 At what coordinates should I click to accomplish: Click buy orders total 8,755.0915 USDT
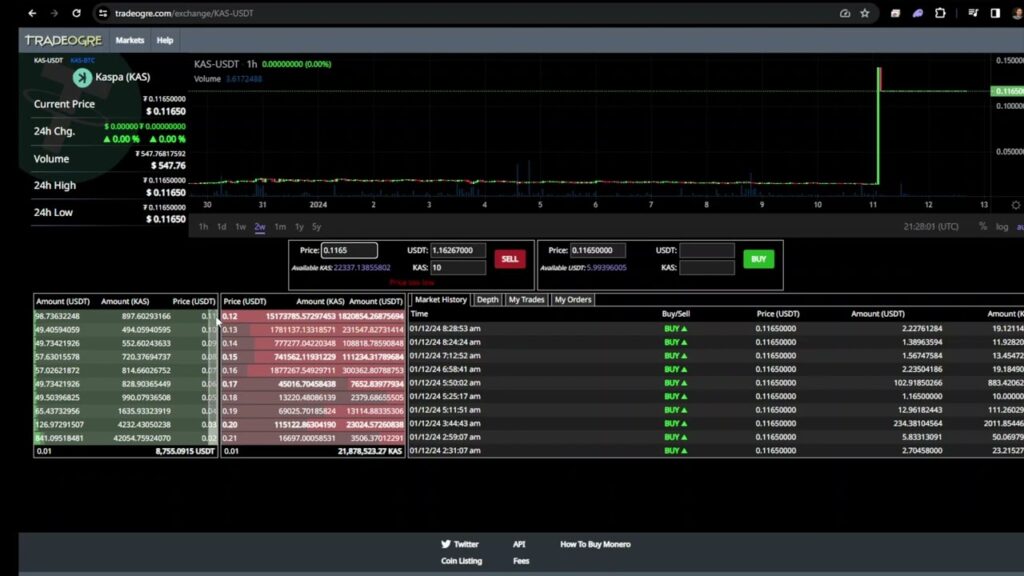pyautogui.click(x=185, y=451)
